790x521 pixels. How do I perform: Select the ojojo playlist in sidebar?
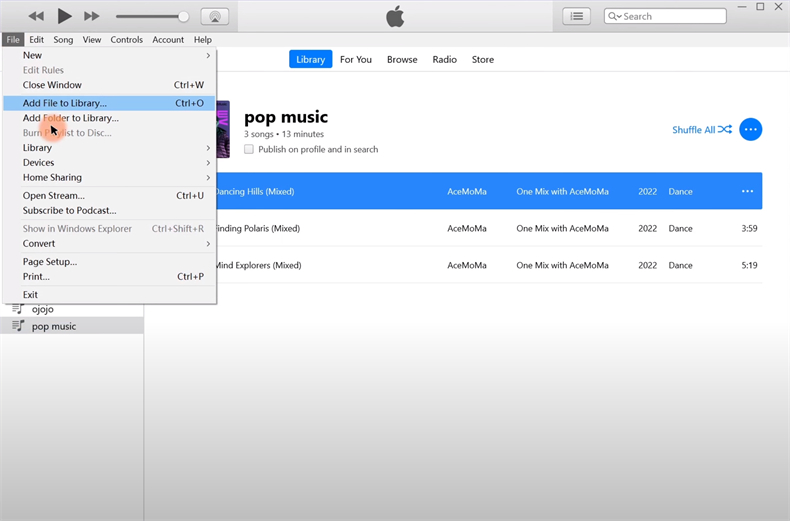tap(72, 309)
